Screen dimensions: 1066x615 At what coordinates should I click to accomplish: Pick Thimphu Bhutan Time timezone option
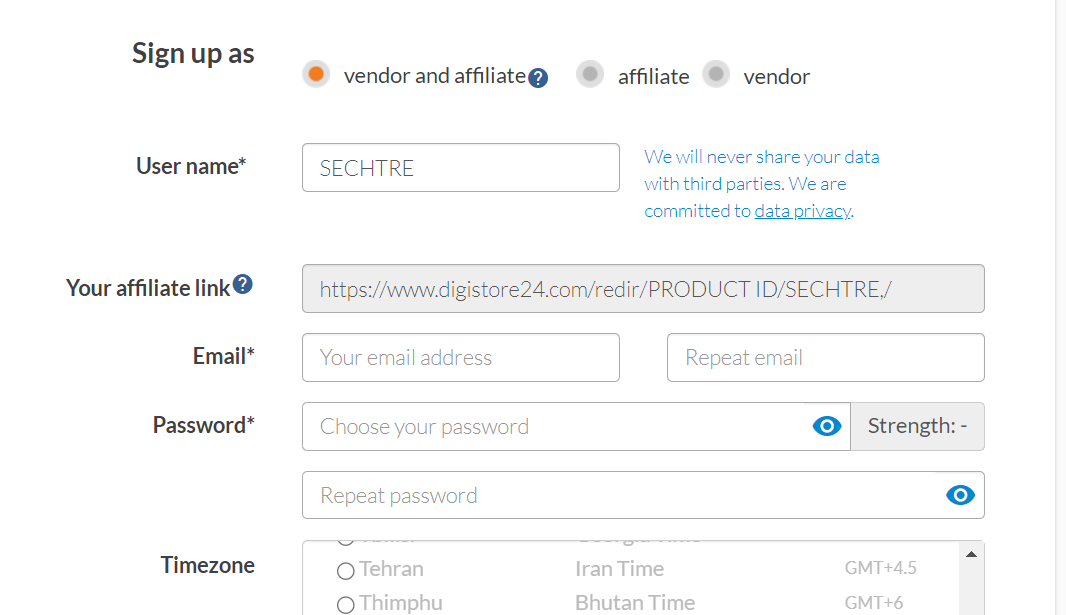346,604
